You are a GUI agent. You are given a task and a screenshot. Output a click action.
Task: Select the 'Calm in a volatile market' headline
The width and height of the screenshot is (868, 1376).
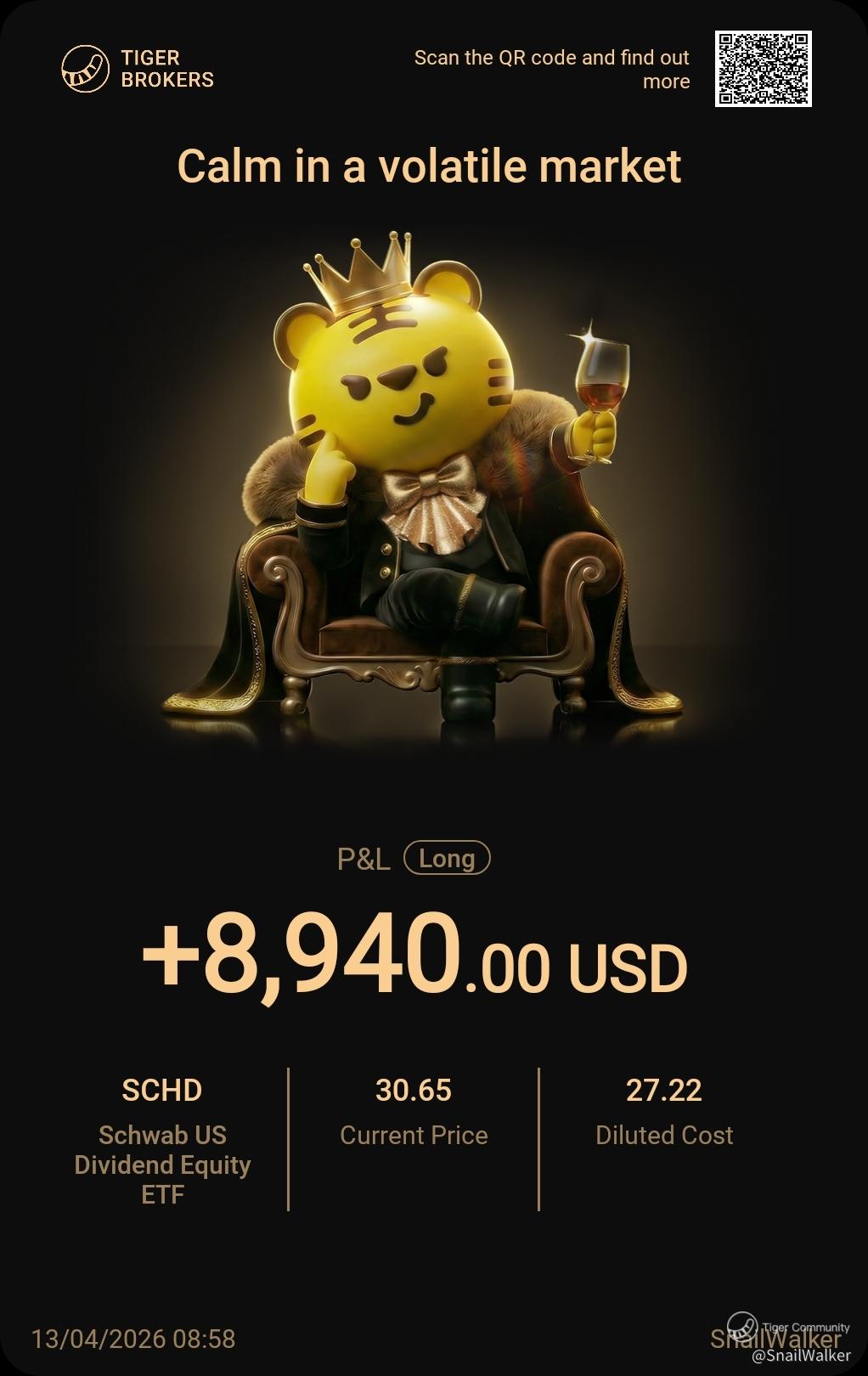point(429,166)
